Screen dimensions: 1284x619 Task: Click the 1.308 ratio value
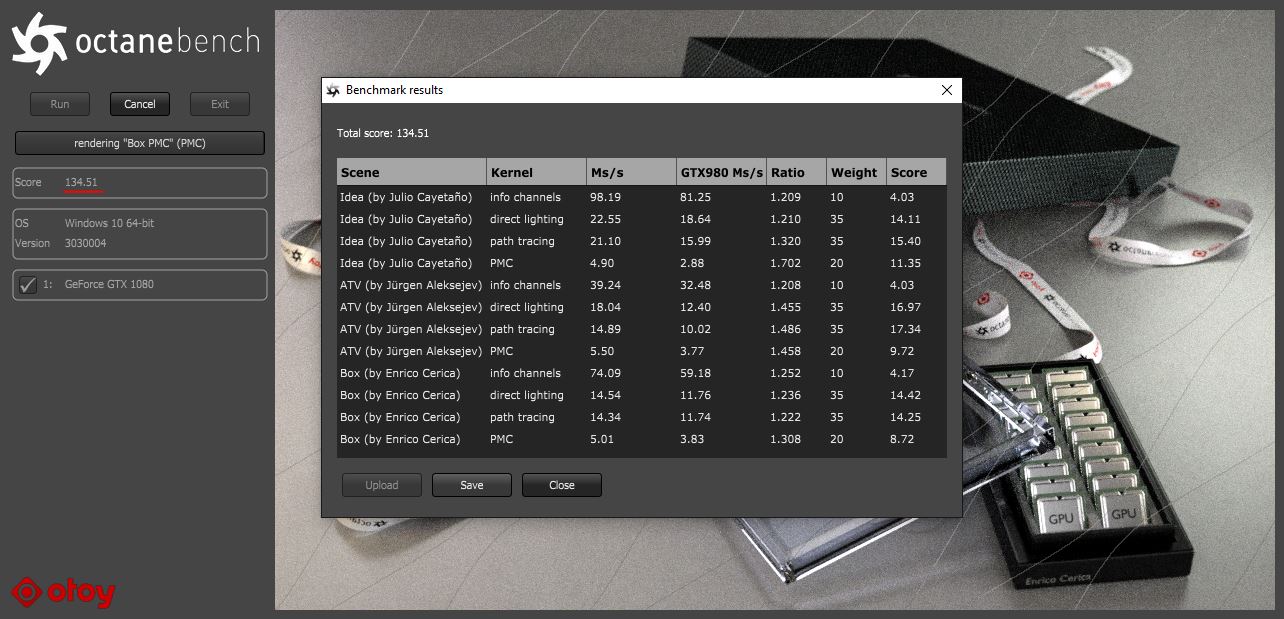click(x=785, y=439)
